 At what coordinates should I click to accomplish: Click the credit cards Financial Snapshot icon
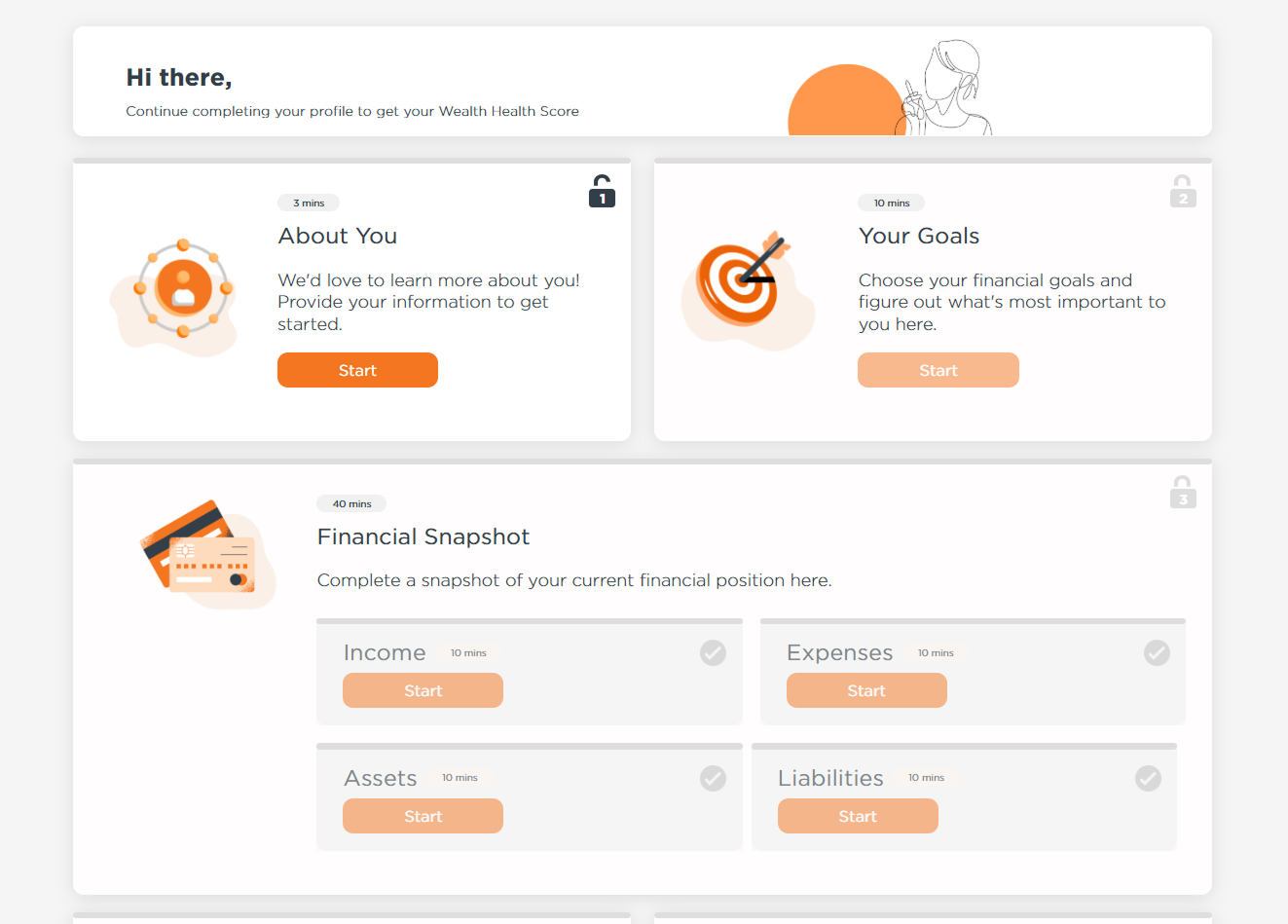(x=208, y=554)
